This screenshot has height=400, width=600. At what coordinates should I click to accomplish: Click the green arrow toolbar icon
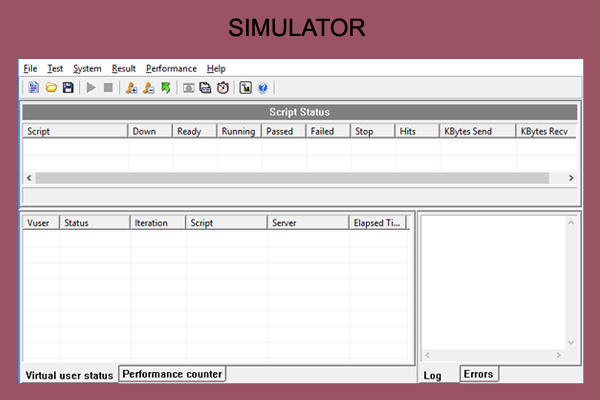pos(165,88)
